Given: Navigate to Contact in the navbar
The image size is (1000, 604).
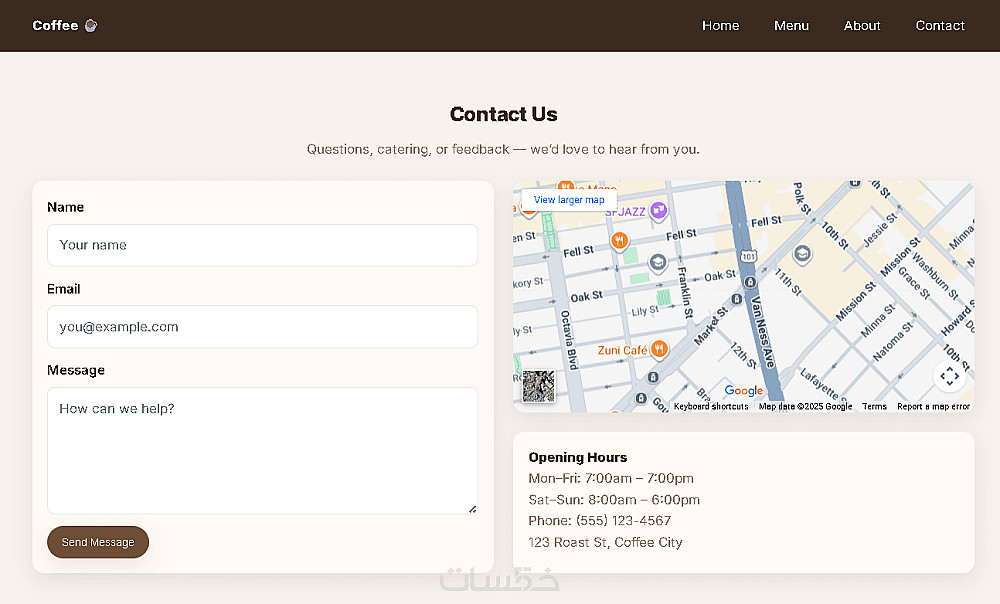Looking at the screenshot, I should click(940, 26).
